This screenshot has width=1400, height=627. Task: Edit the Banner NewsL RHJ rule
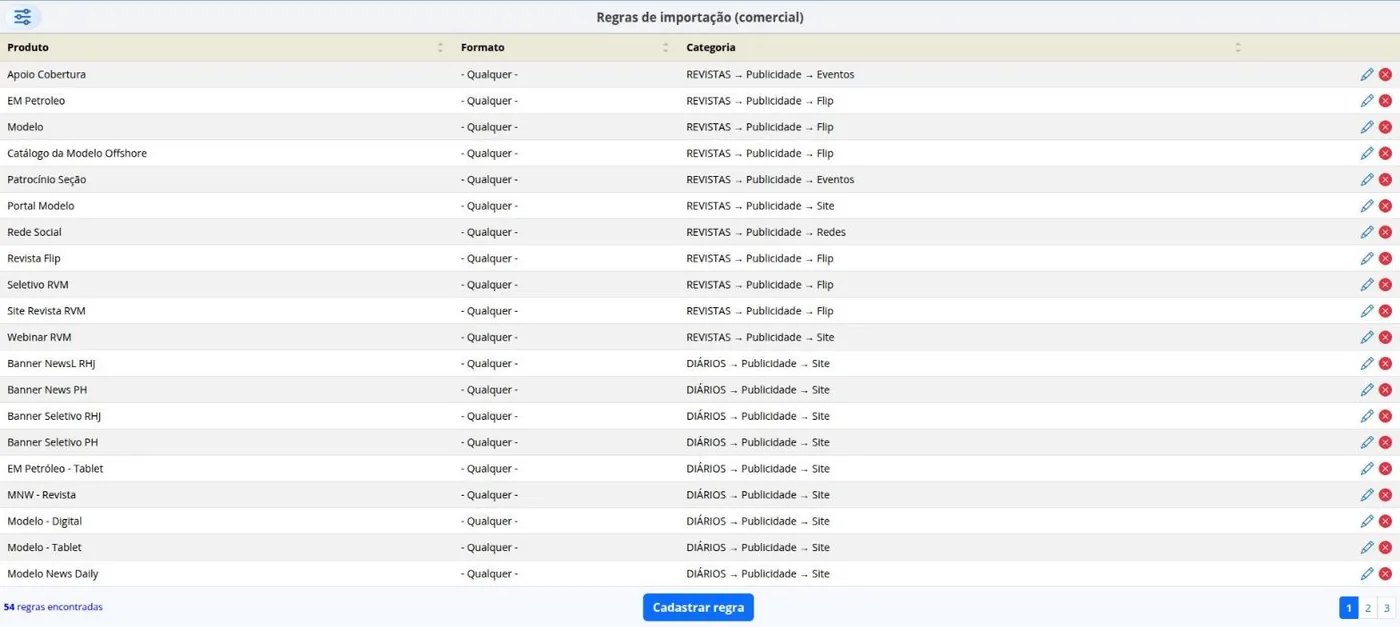coord(1367,363)
